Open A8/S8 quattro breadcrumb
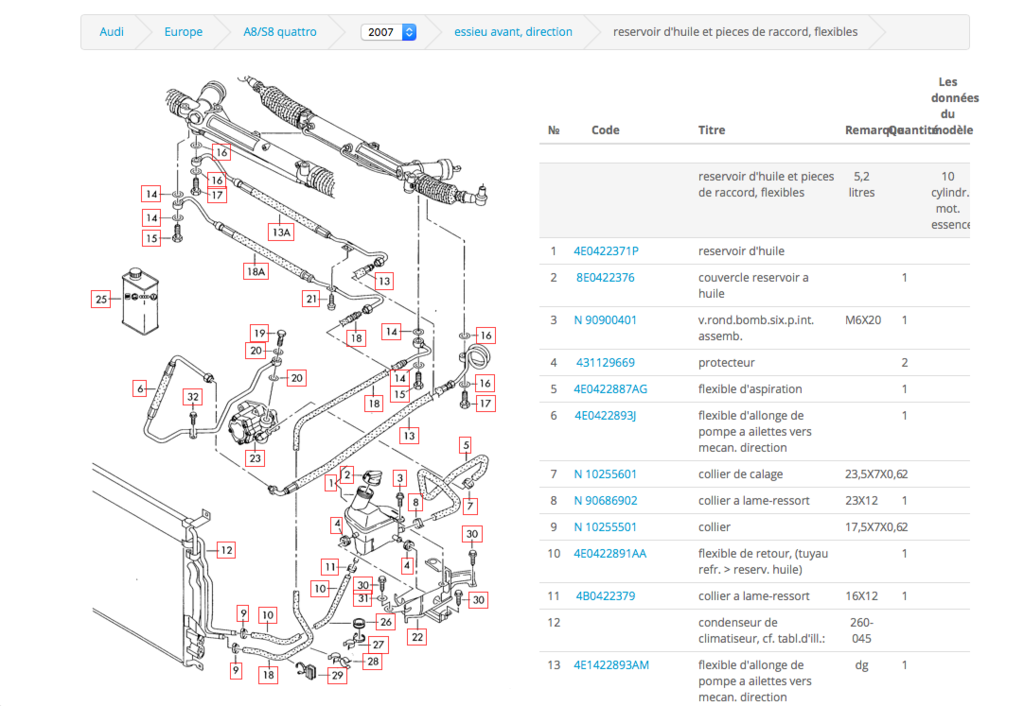 point(280,32)
